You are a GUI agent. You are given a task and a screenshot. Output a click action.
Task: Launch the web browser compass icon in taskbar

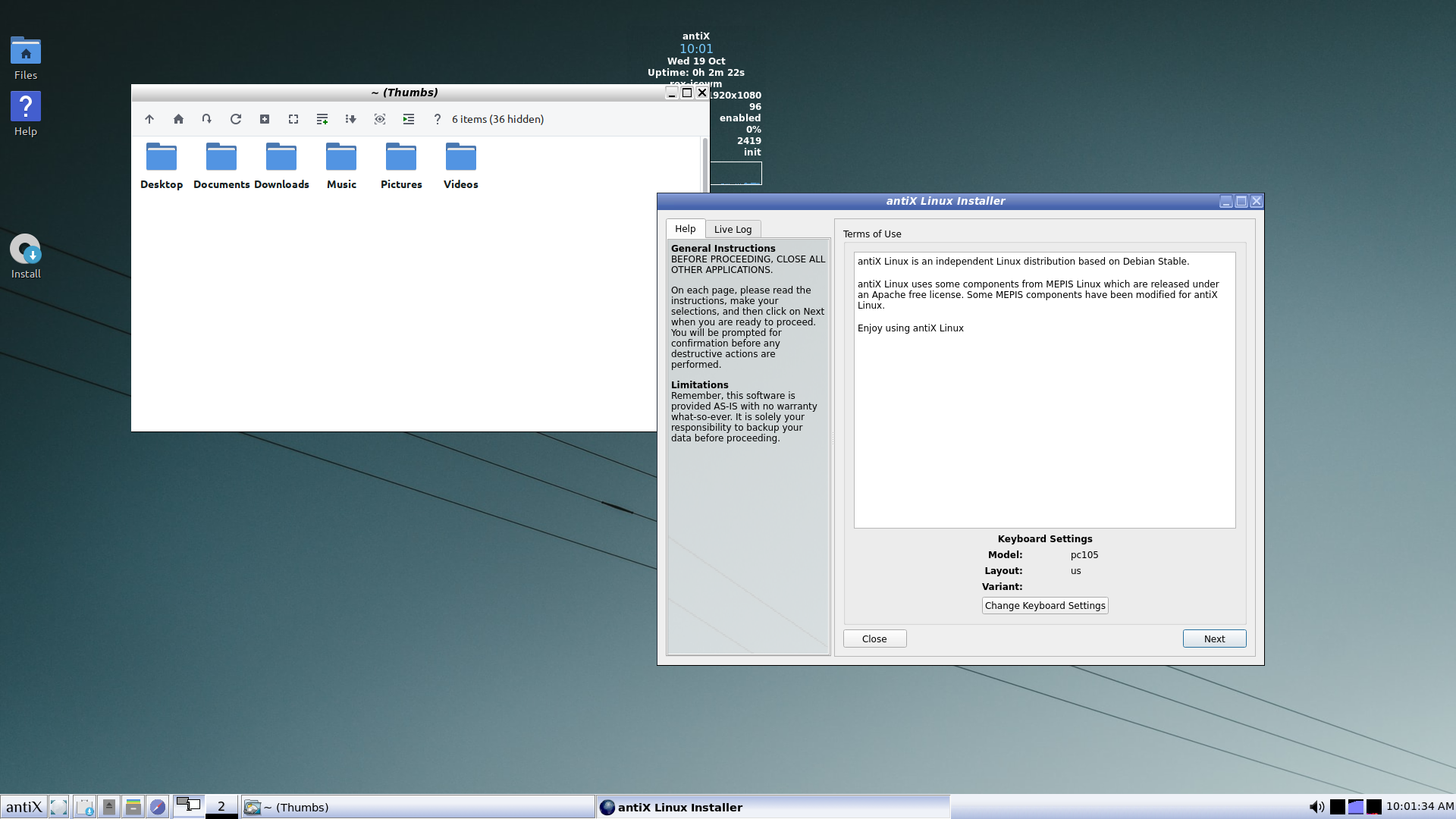tap(158, 807)
